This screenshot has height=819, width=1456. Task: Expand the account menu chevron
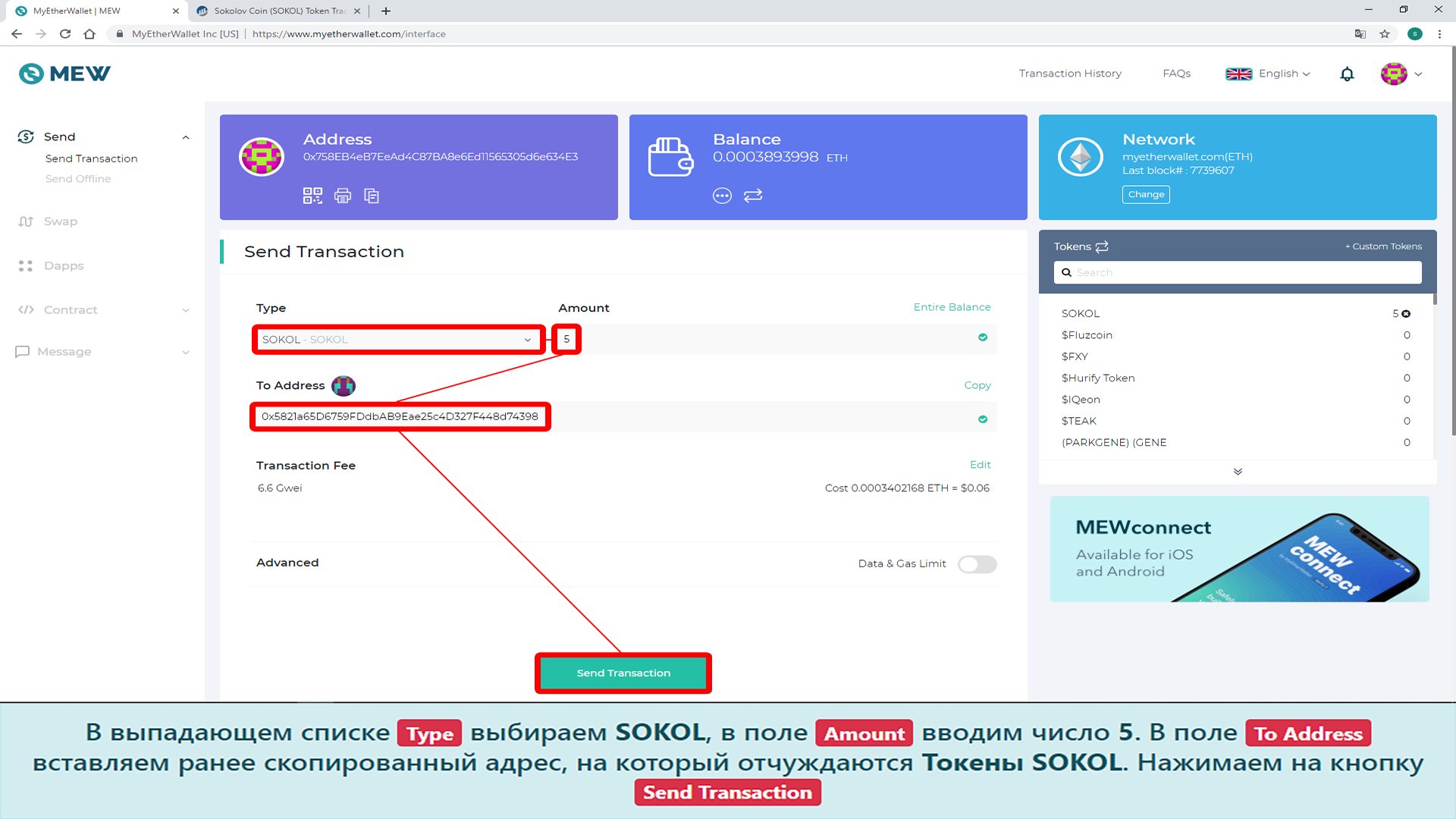(1418, 74)
